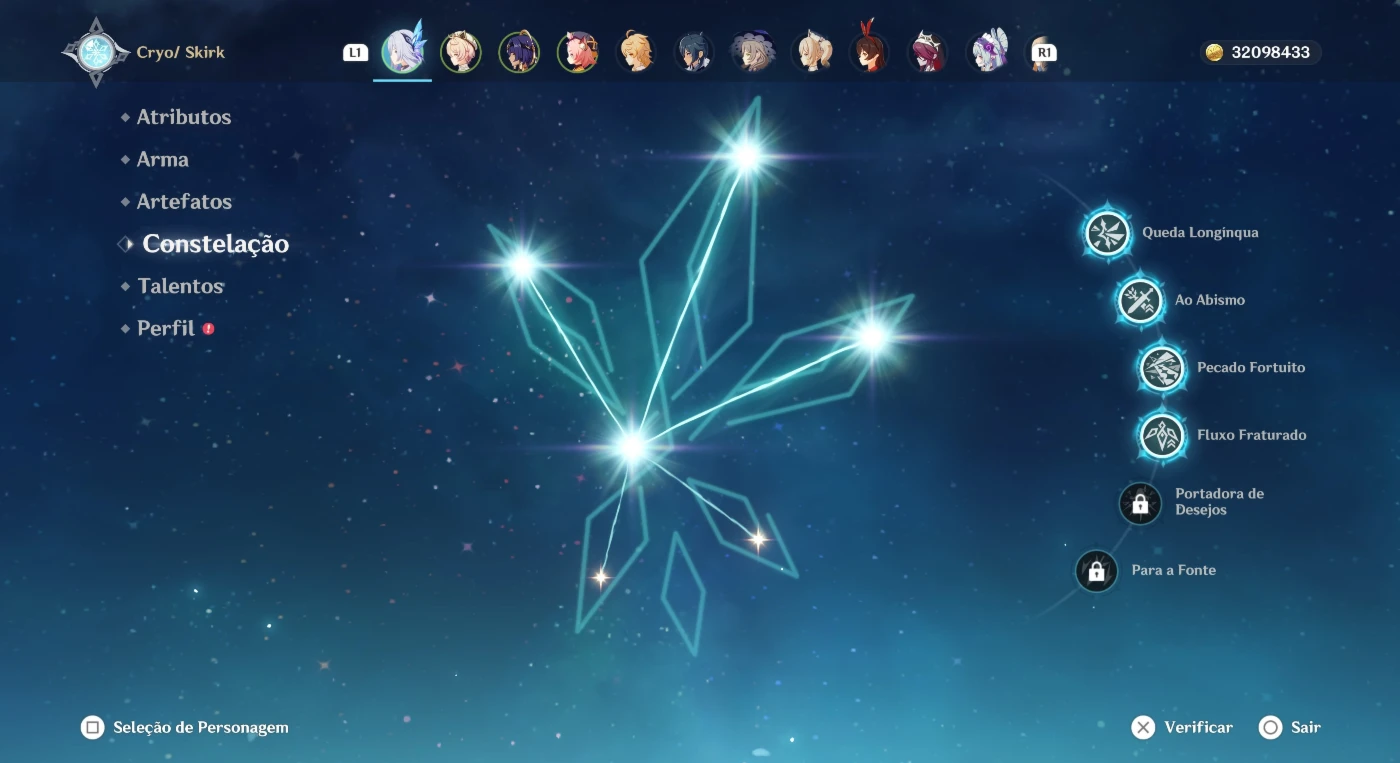Select the witch hat character portrait
Viewport: 1400px width, 763px height.
click(752, 52)
